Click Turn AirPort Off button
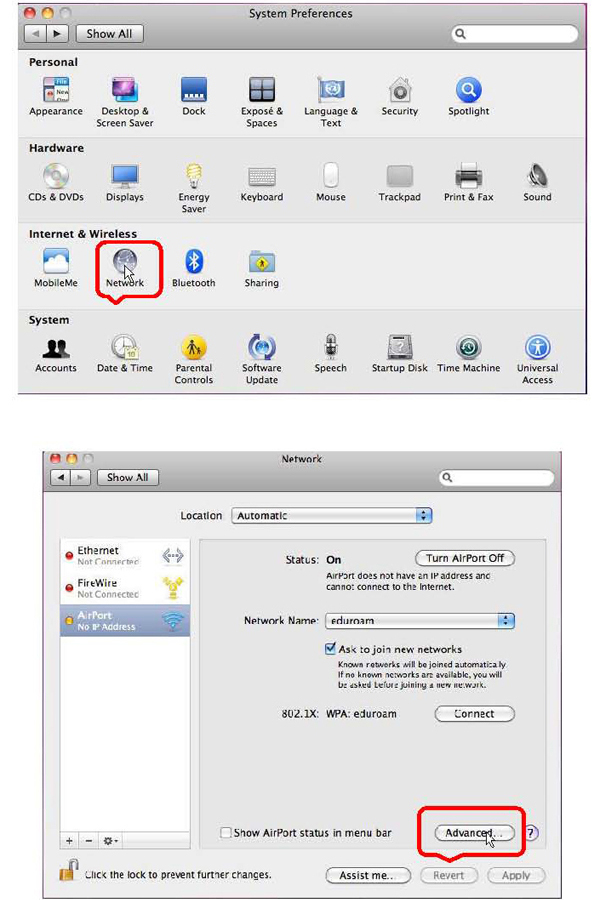The image size is (600, 900). tap(465, 558)
